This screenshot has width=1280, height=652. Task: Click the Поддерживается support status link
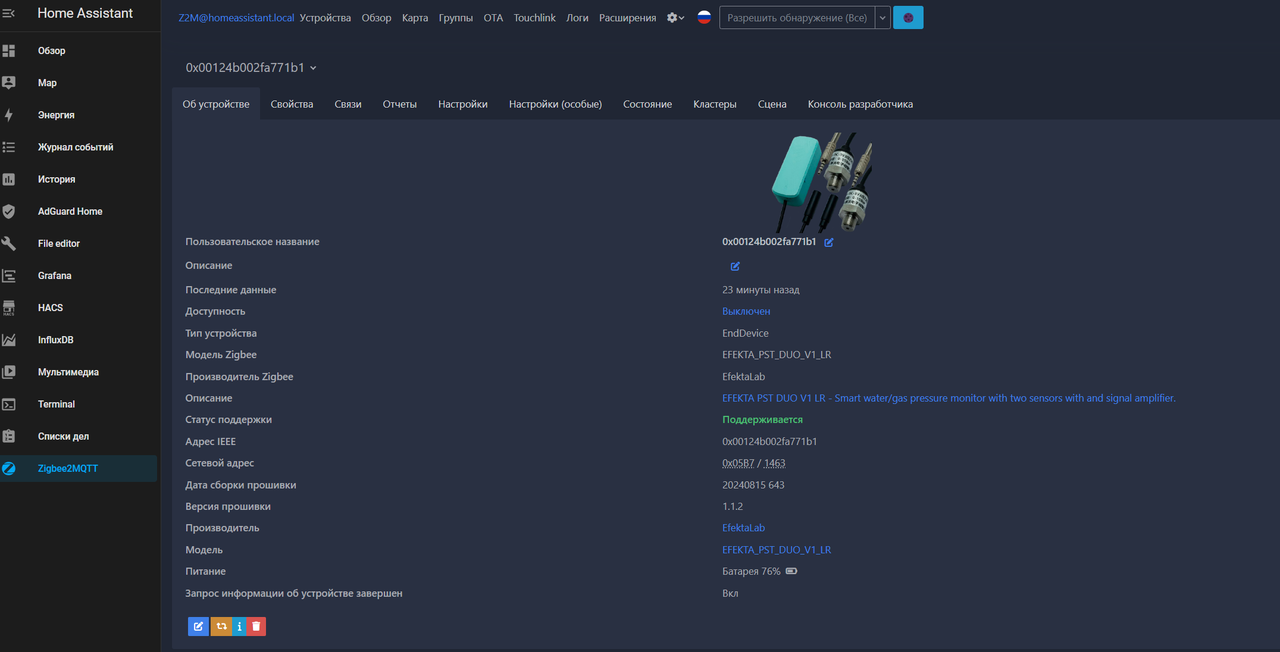click(x=762, y=420)
